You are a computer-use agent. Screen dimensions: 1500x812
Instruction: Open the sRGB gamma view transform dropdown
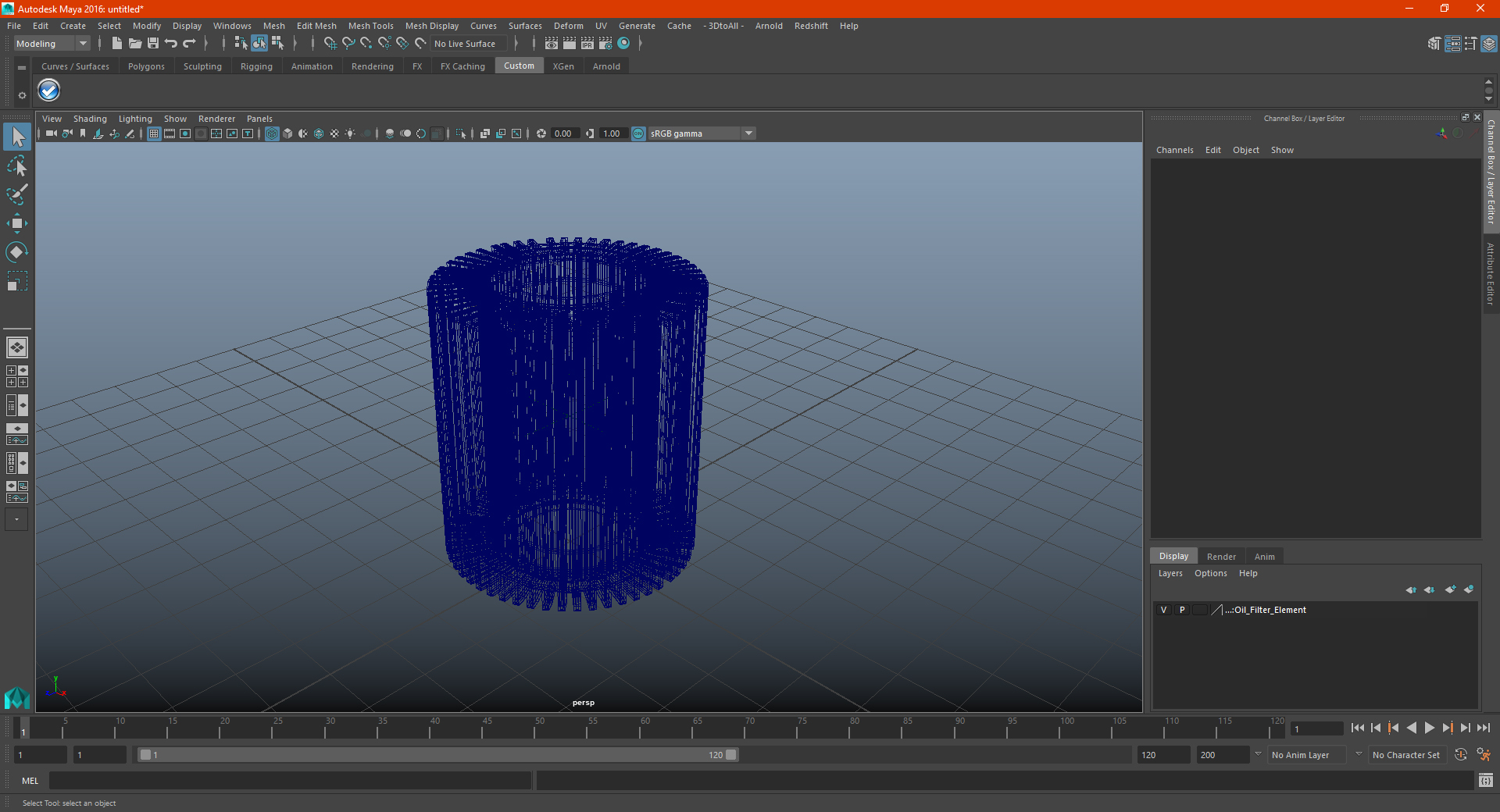point(702,134)
